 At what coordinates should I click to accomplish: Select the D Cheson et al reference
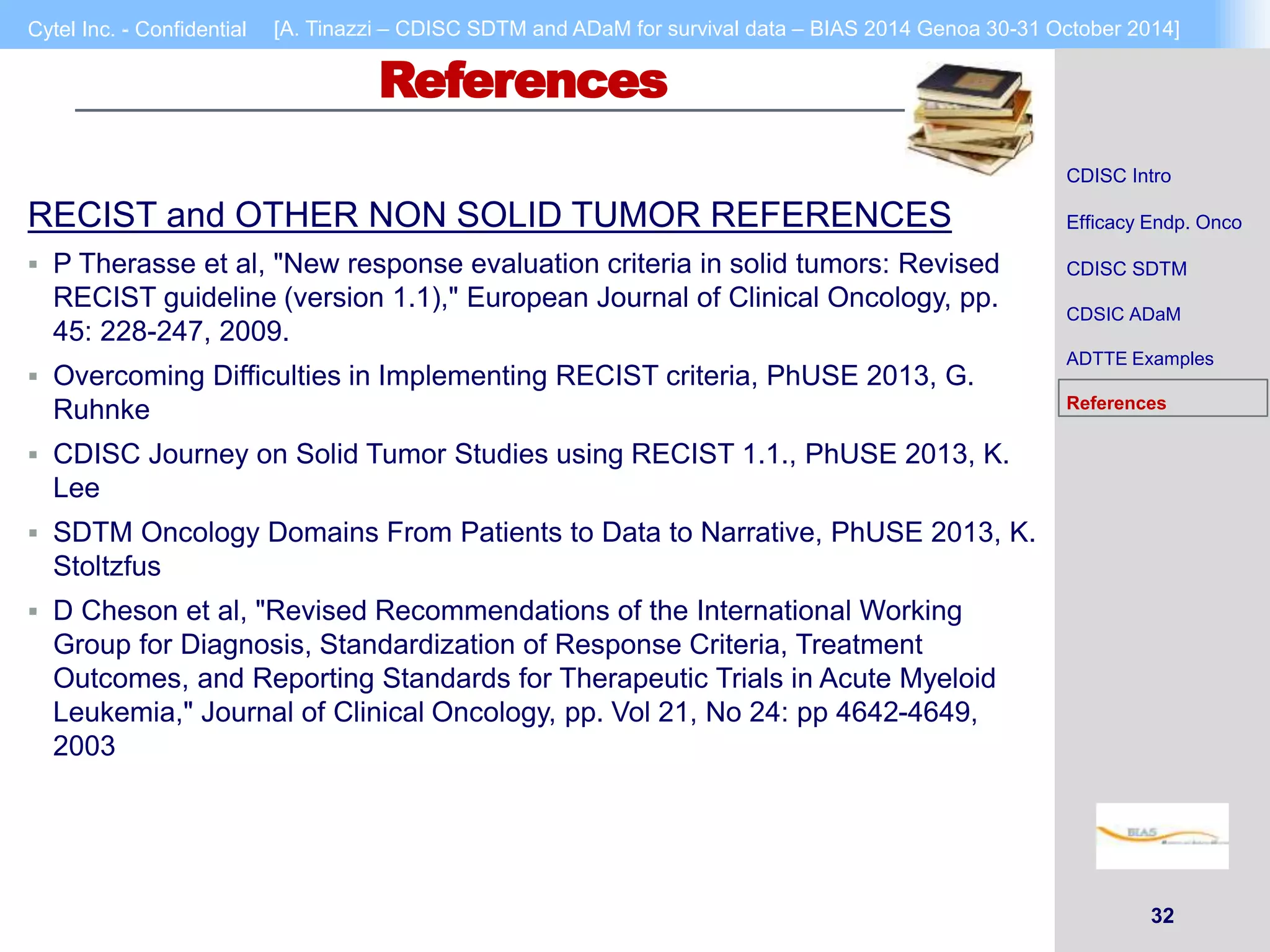pyautogui.click(x=524, y=678)
